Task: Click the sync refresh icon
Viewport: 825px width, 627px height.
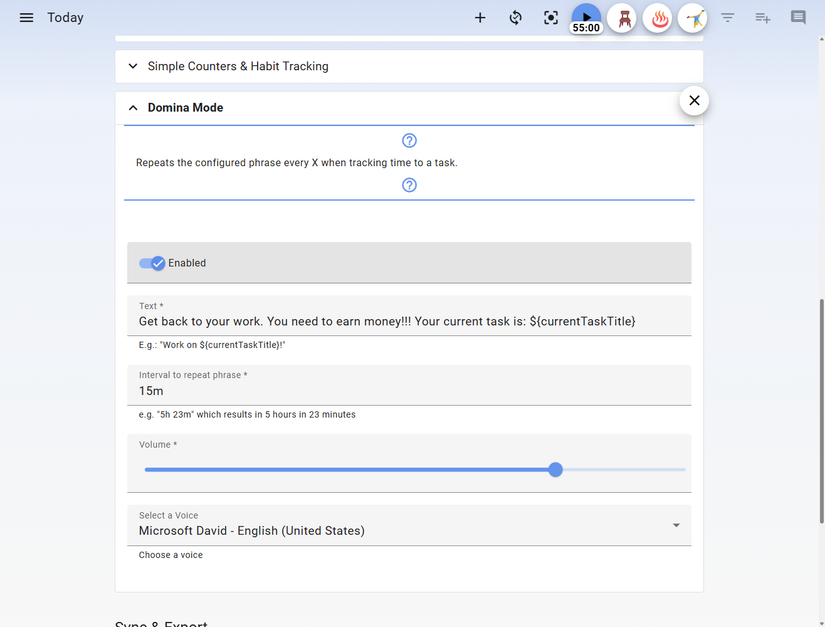Action: click(515, 17)
